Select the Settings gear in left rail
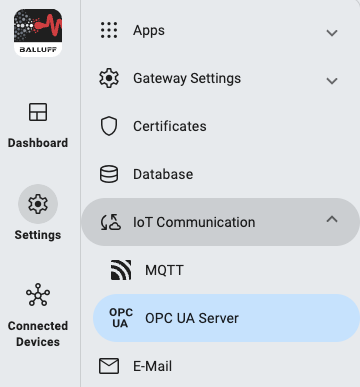360x387 pixels. (x=38, y=204)
